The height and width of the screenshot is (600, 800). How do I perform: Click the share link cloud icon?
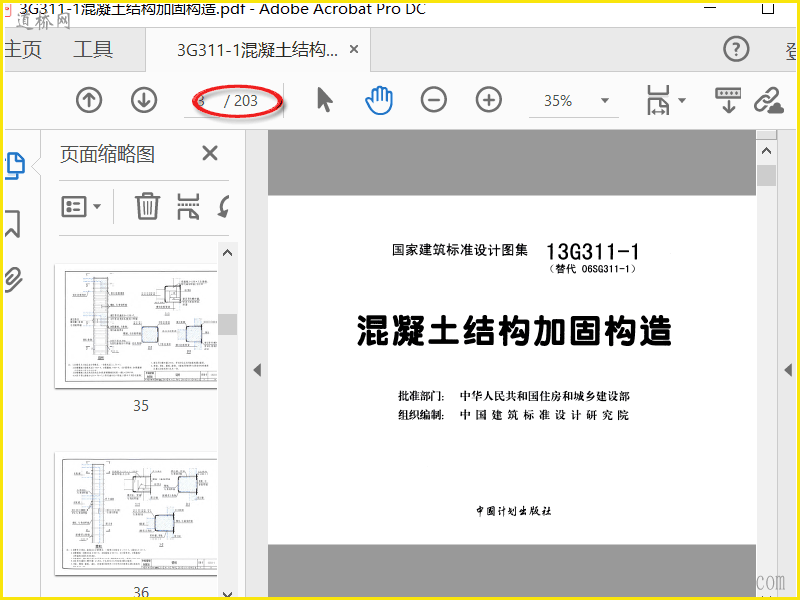(768, 100)
